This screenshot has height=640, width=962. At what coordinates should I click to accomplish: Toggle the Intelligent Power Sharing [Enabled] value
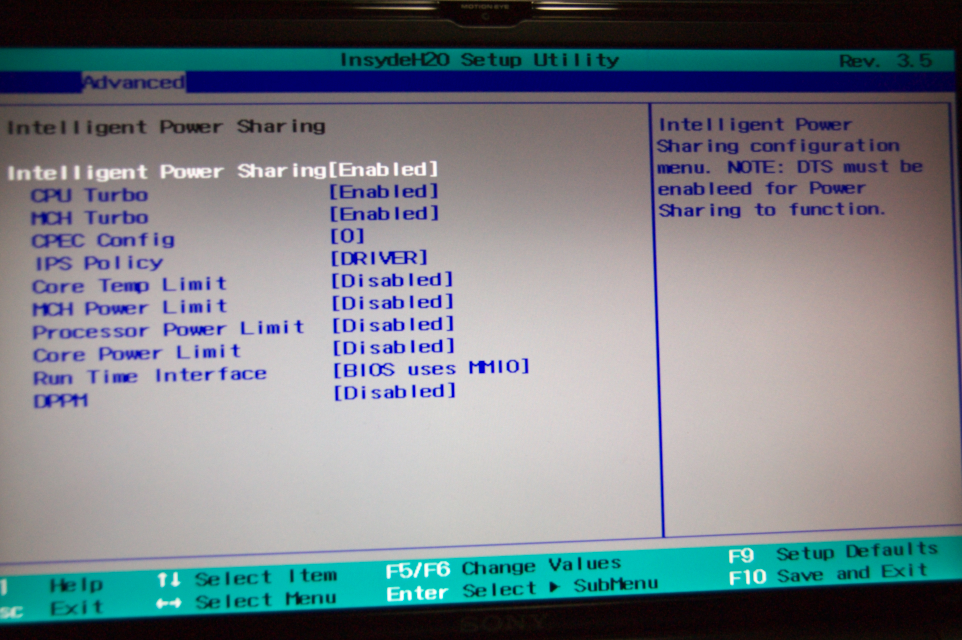383,169
